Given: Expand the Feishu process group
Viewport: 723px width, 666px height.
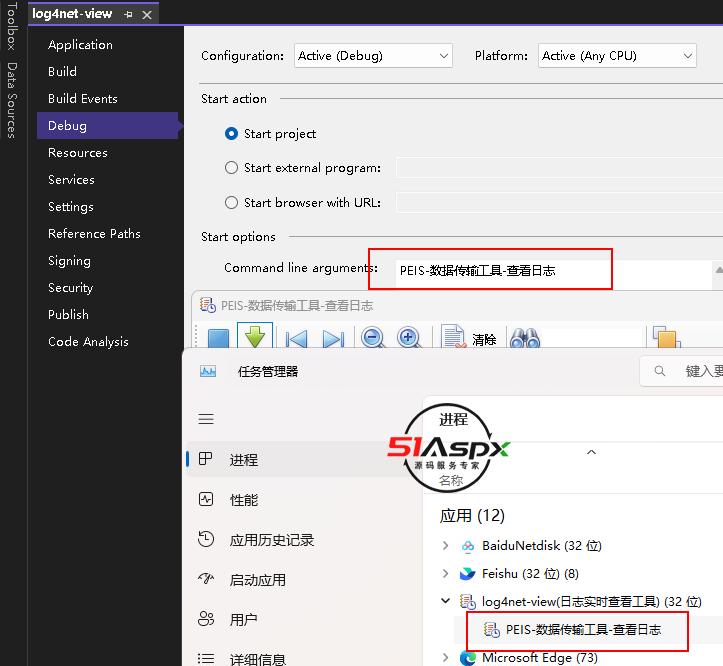Looking at the screenshot, I should [x=445, y=573].
